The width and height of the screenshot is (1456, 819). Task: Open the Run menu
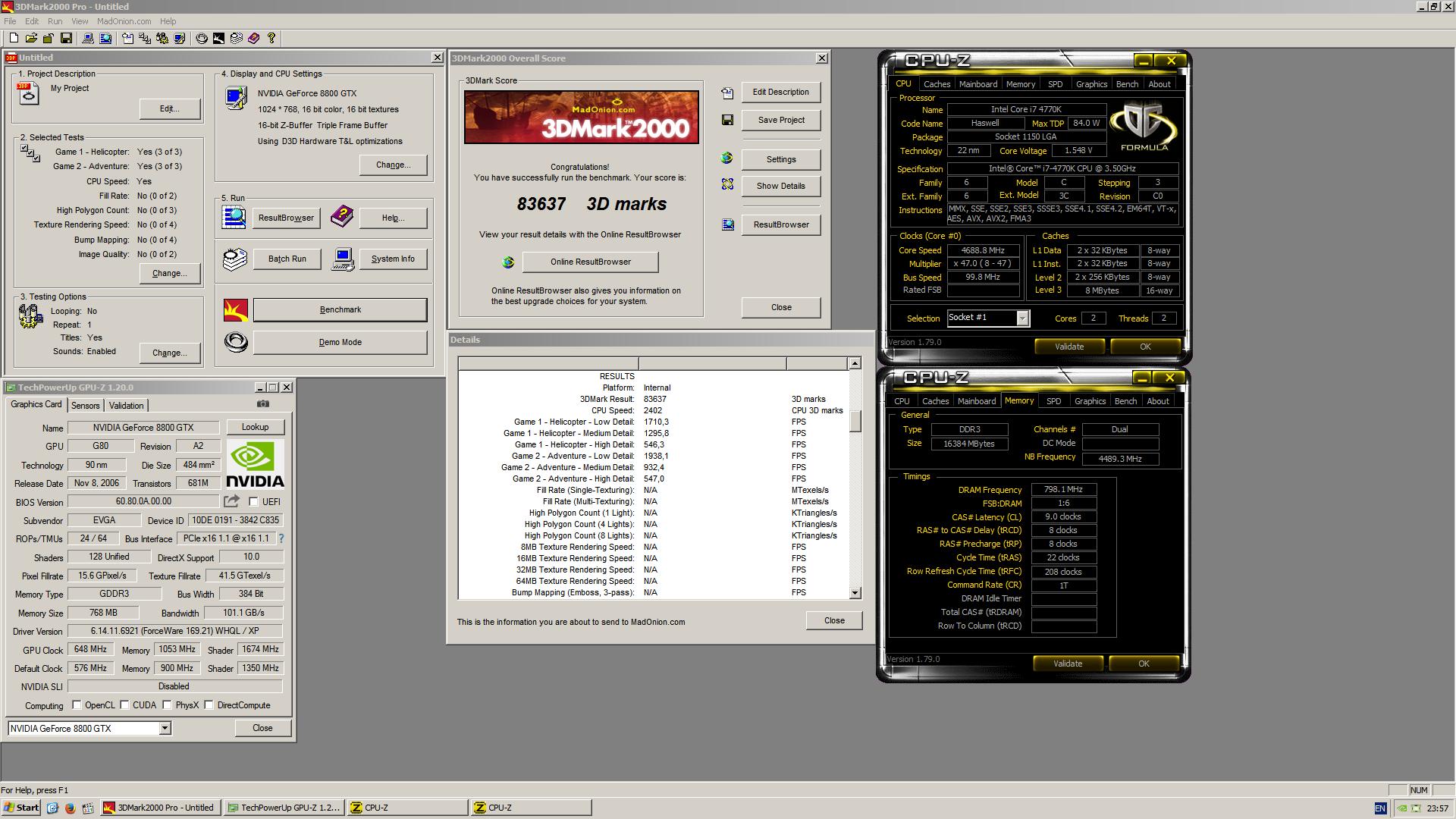pos(55,21)
